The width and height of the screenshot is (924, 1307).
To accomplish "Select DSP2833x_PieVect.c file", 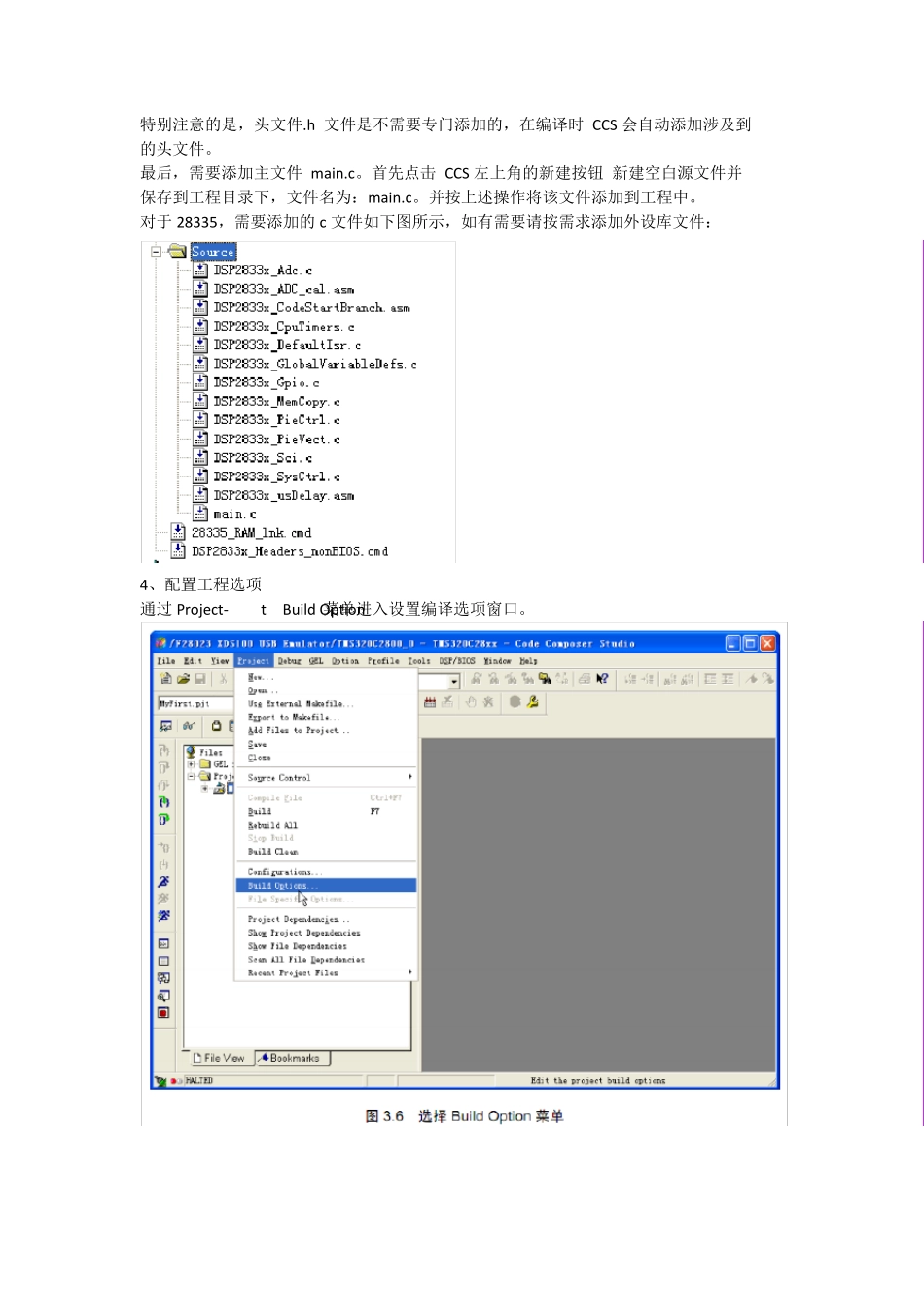I will coord(277,439).
